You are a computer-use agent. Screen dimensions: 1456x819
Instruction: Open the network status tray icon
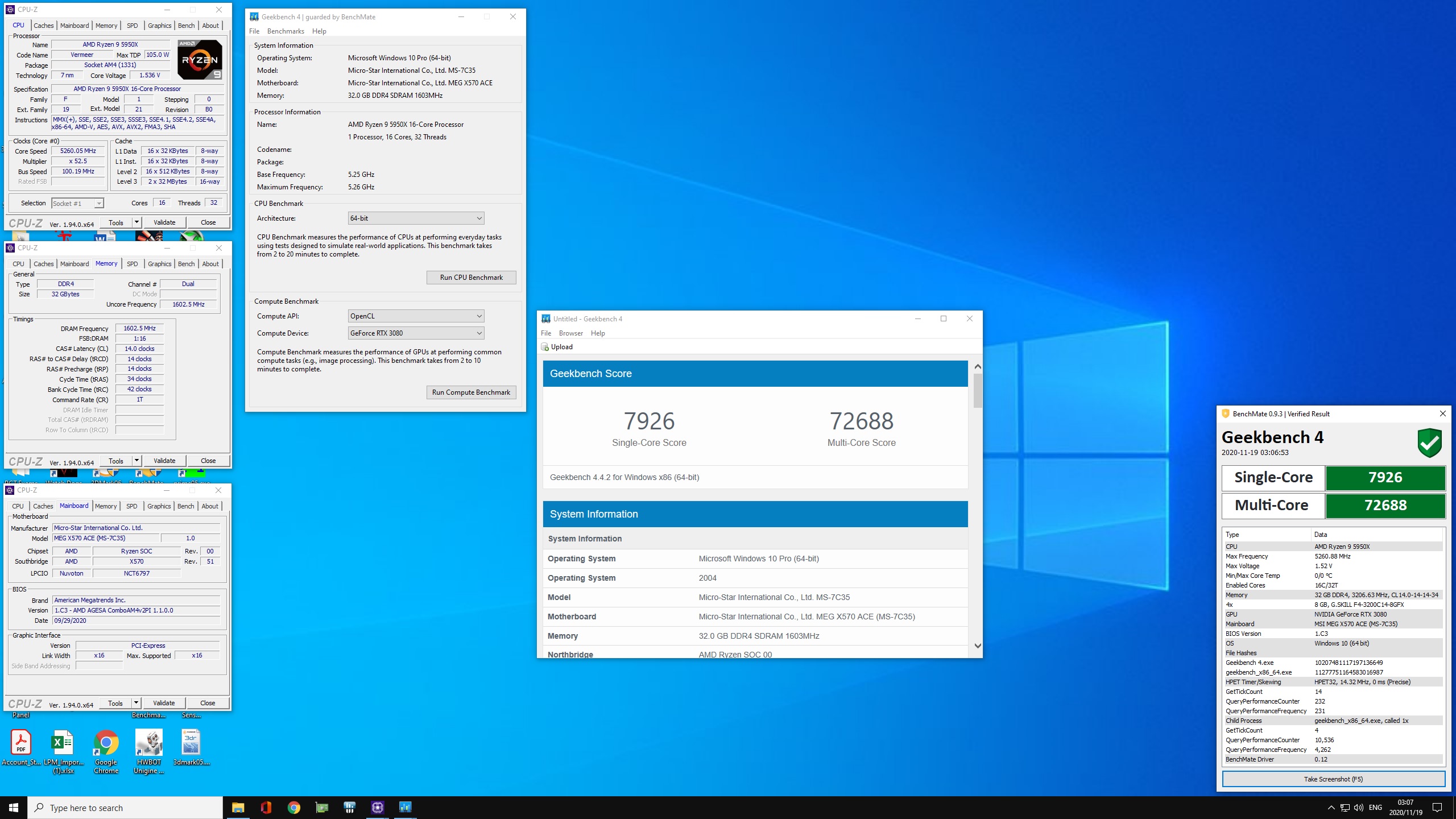[1345, 808]
